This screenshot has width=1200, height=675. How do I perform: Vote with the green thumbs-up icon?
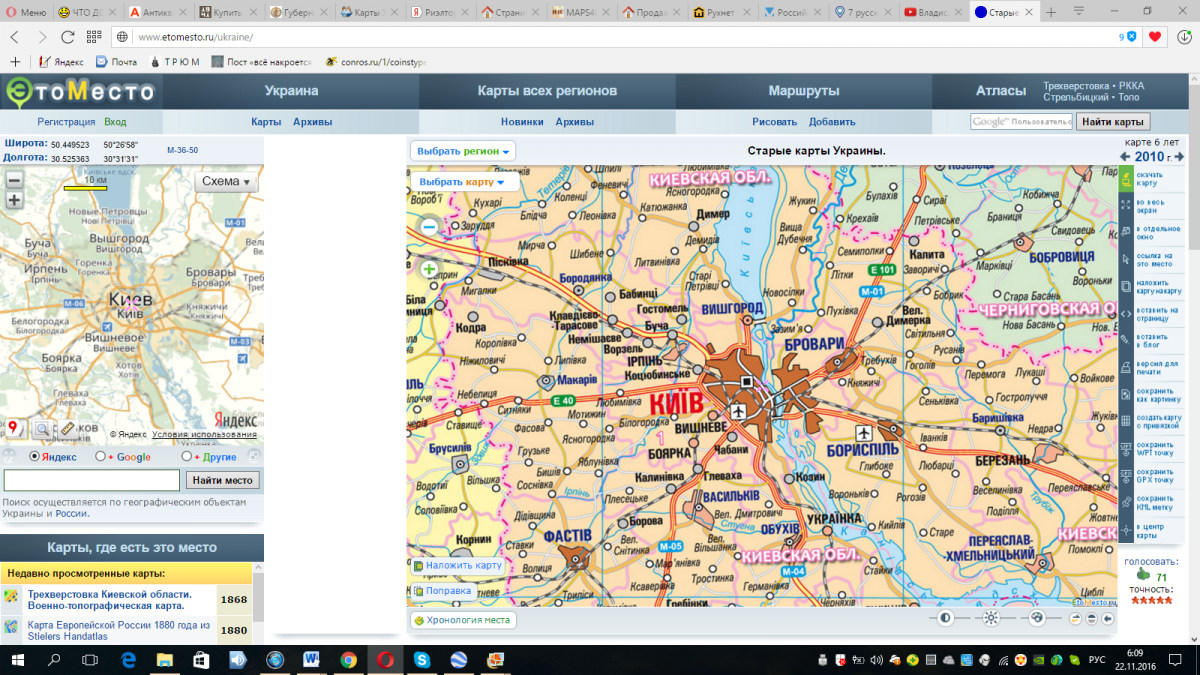[1143, 575]
